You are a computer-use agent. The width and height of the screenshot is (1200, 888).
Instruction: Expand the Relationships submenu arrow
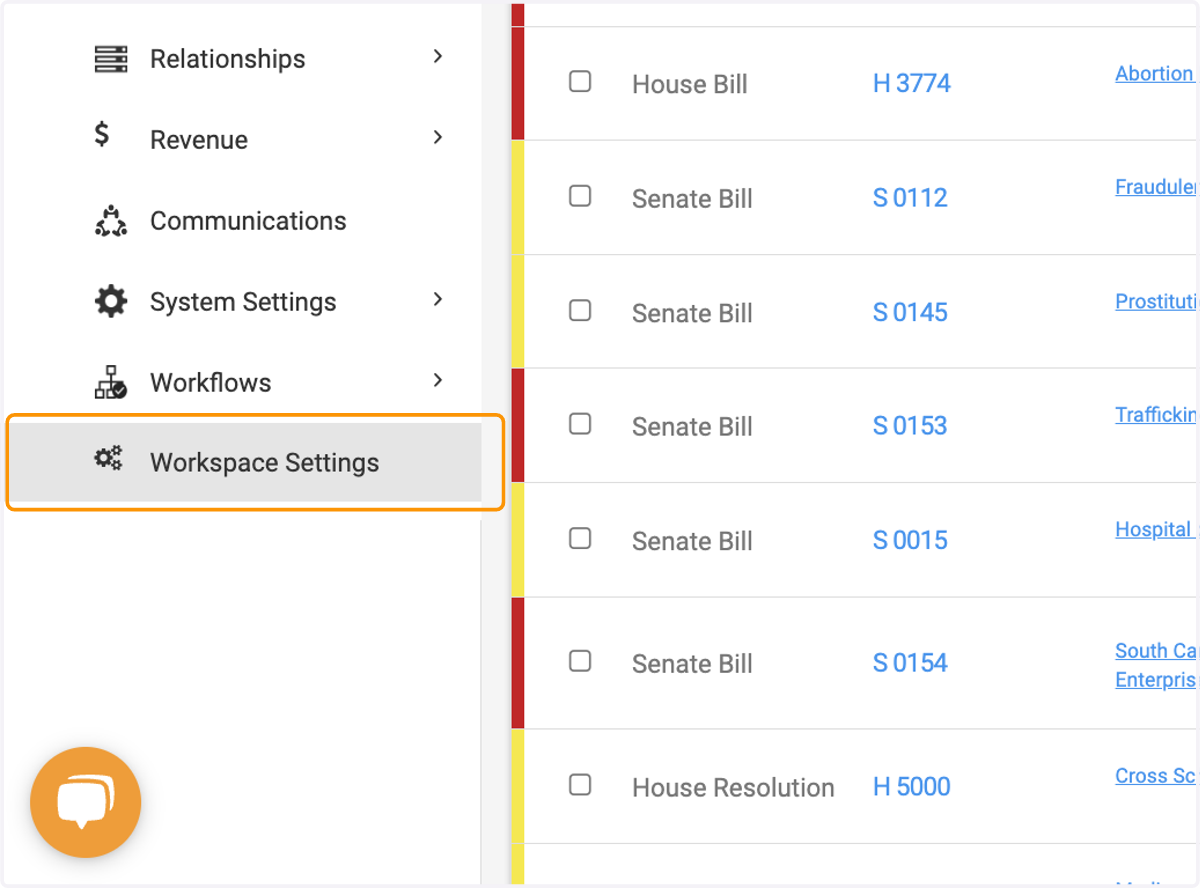coord(437,57)
